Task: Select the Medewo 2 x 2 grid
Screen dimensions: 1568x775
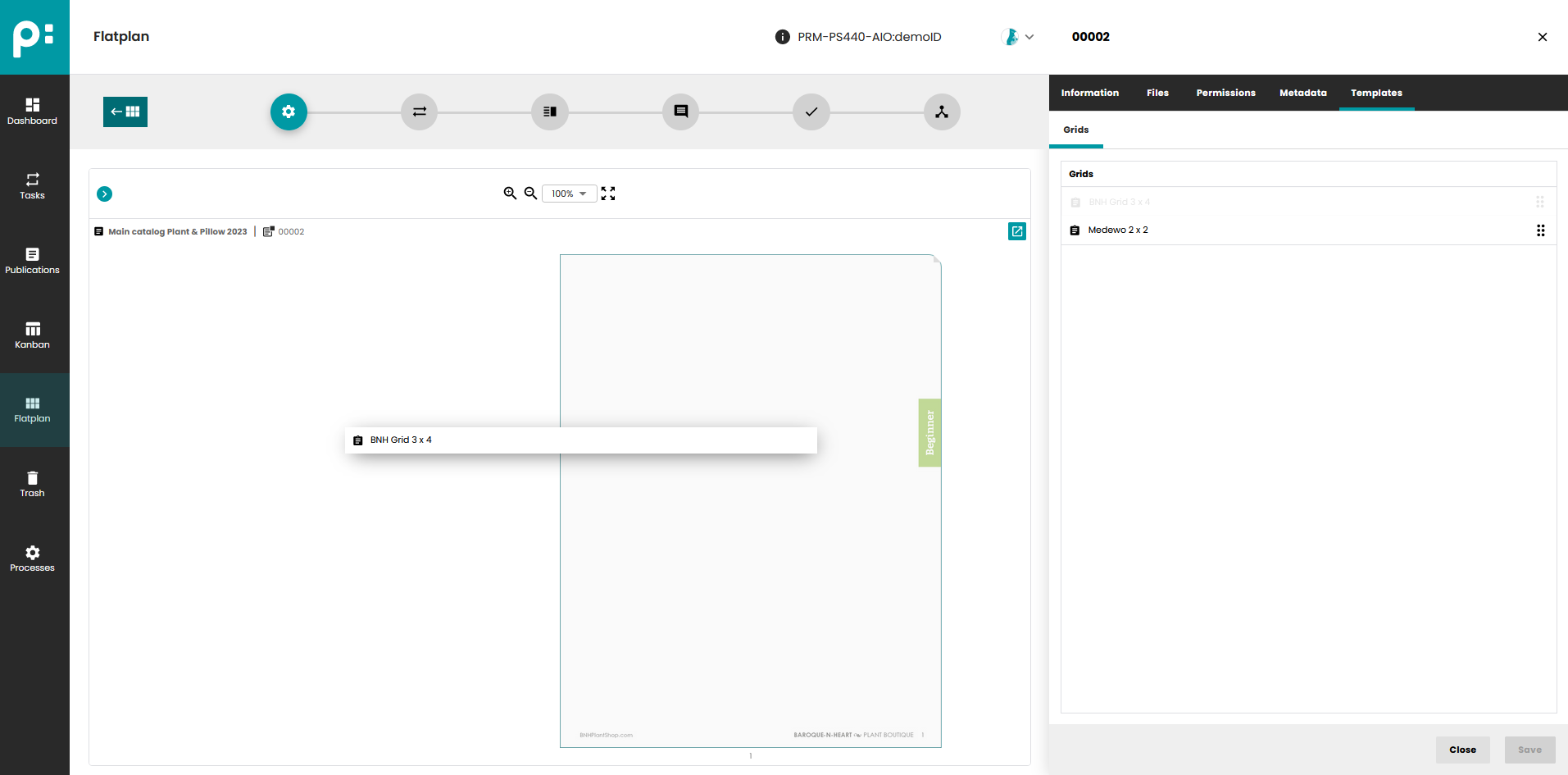Action: coord(1117,230)
